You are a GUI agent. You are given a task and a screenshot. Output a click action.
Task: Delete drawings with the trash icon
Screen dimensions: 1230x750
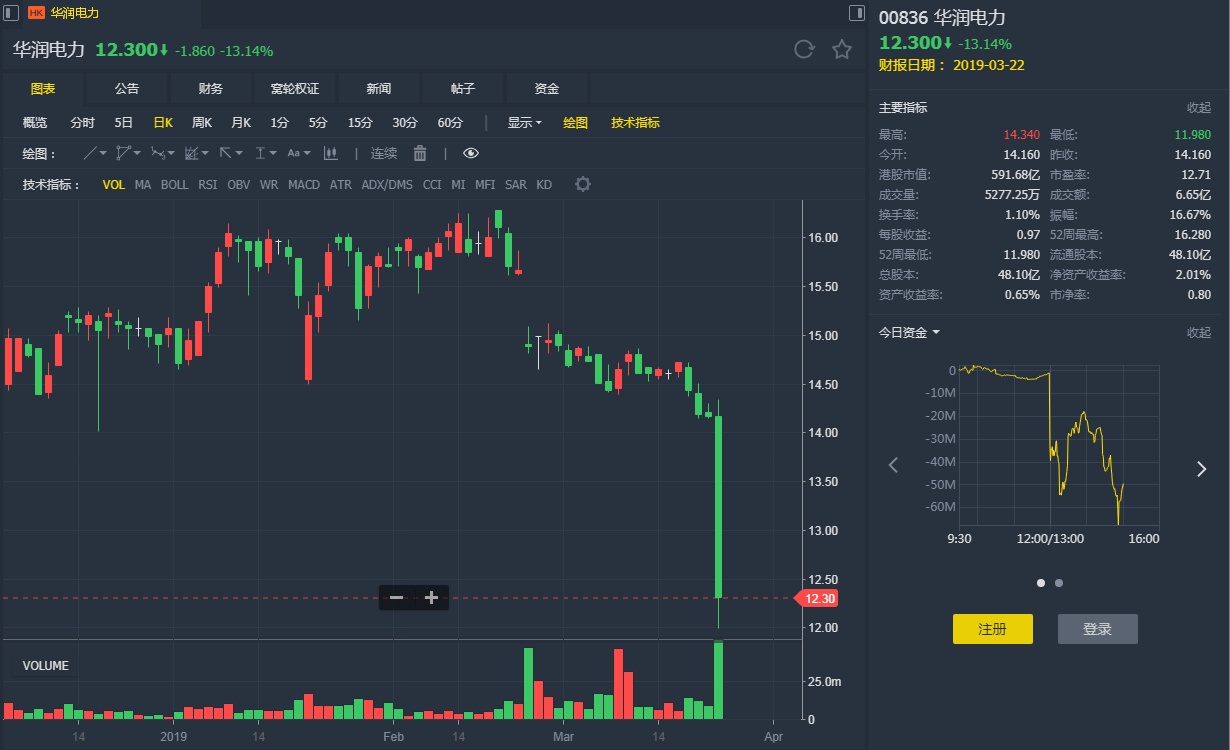(x=420, y=153)
